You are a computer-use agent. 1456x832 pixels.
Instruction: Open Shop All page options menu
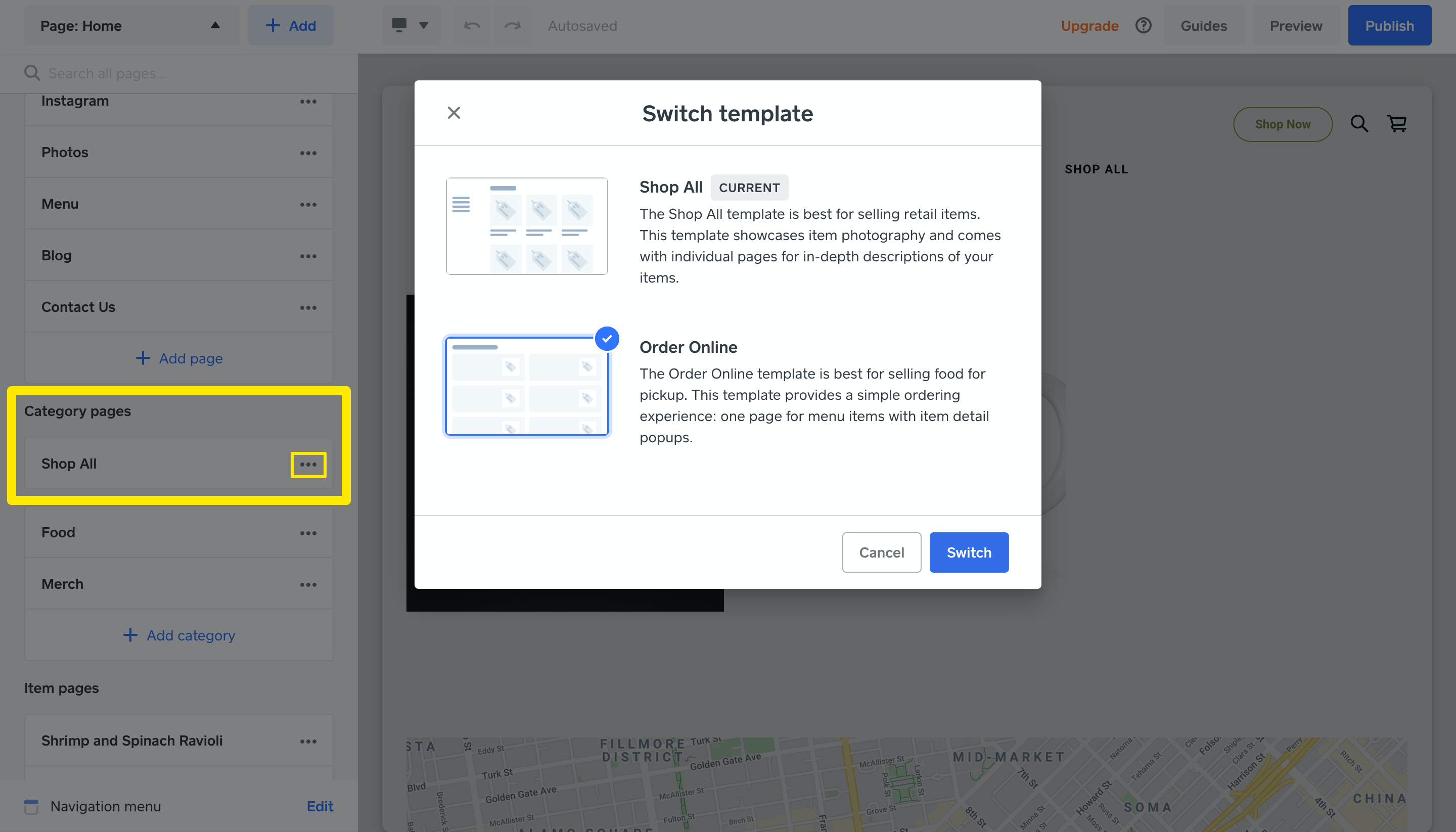click(x=308, y=465)
